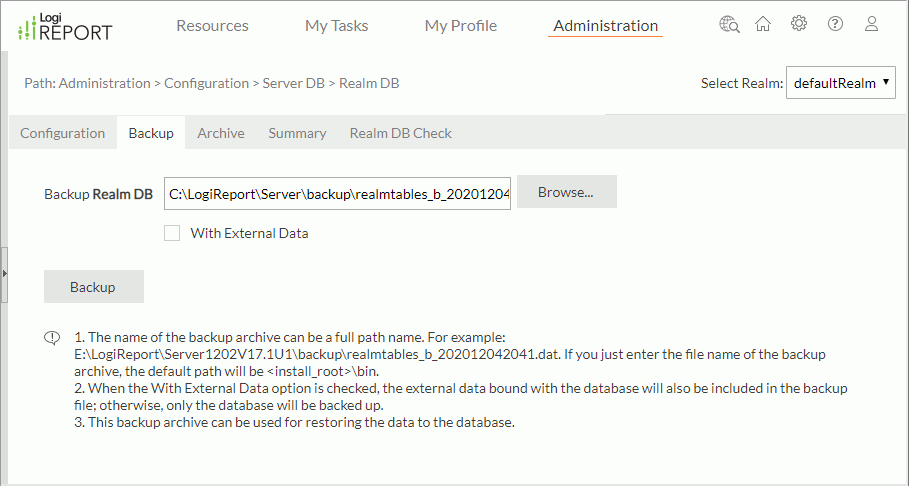Open the Select Realm dropdown
The image size is (909, 486).
click(x=841, y=83)
